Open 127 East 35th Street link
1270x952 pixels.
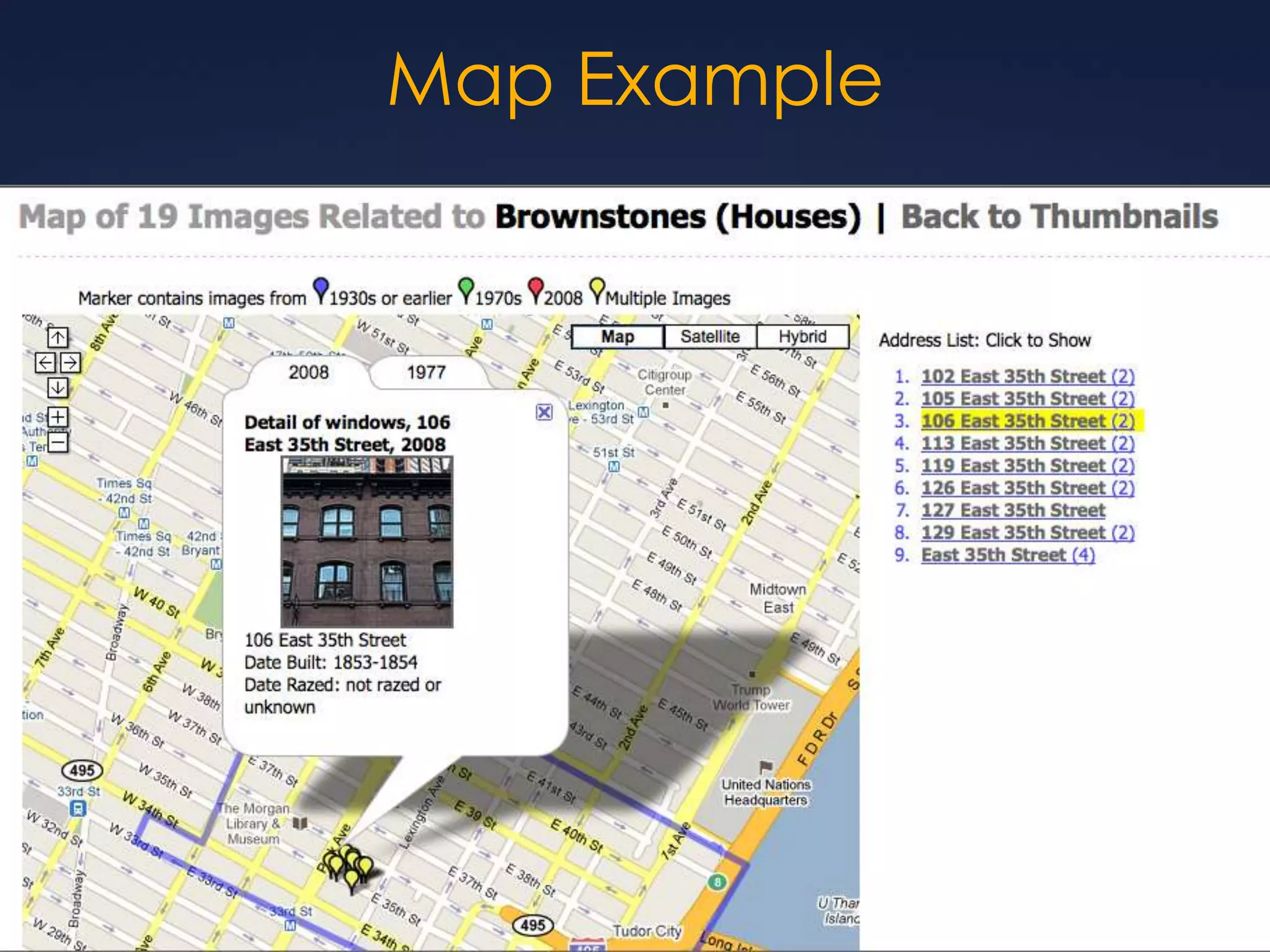click(1013, 510)
